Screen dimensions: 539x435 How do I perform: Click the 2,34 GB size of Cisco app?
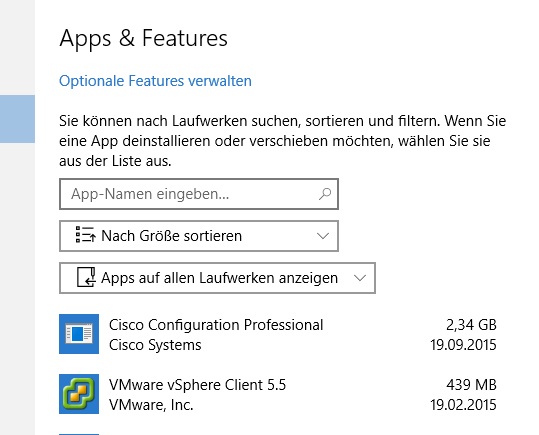[471, 325]
